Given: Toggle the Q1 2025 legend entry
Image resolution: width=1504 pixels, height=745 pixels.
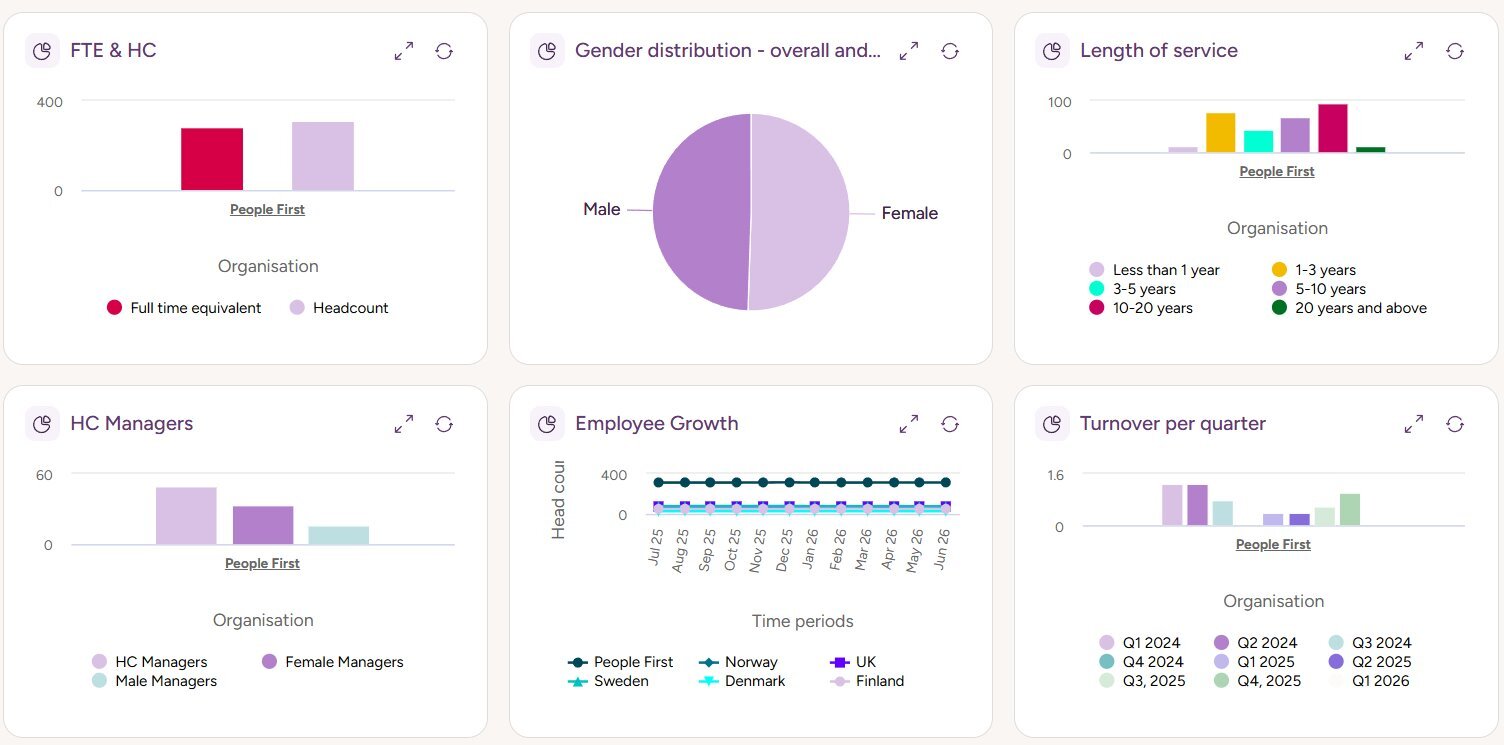Looking at the screenshot, I should 1255,662.
